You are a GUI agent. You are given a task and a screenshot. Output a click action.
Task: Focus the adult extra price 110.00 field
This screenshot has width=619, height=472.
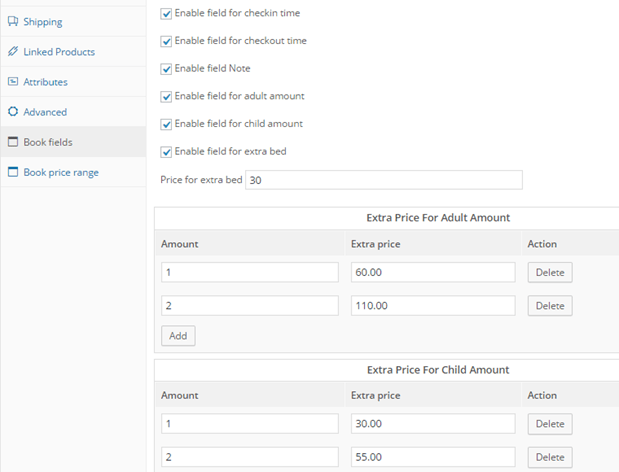coord(432,306)
